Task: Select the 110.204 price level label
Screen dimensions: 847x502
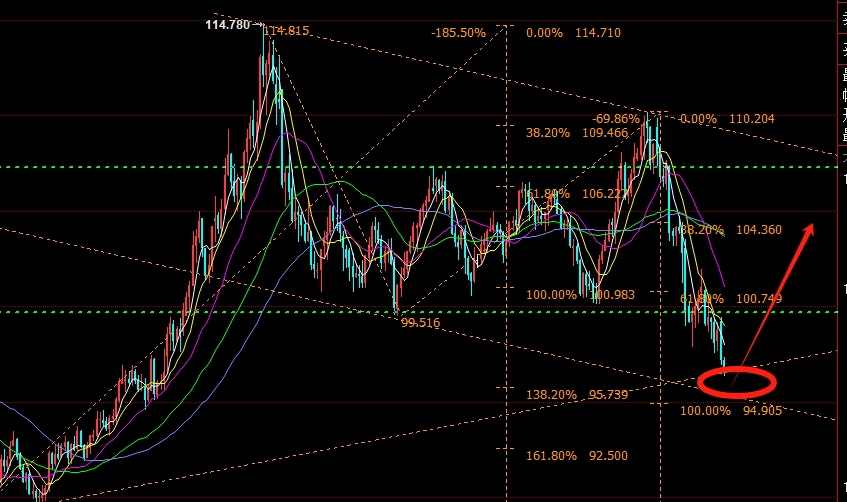Action: click(754, 118)
